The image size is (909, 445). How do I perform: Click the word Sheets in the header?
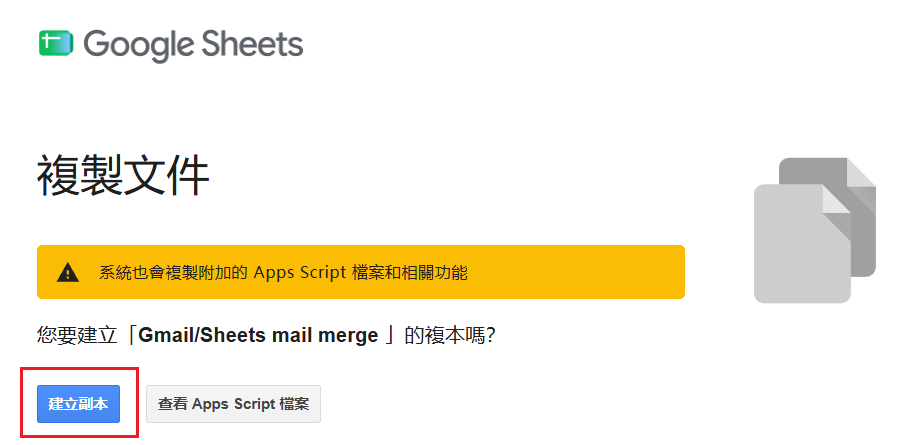click(250, 44)
